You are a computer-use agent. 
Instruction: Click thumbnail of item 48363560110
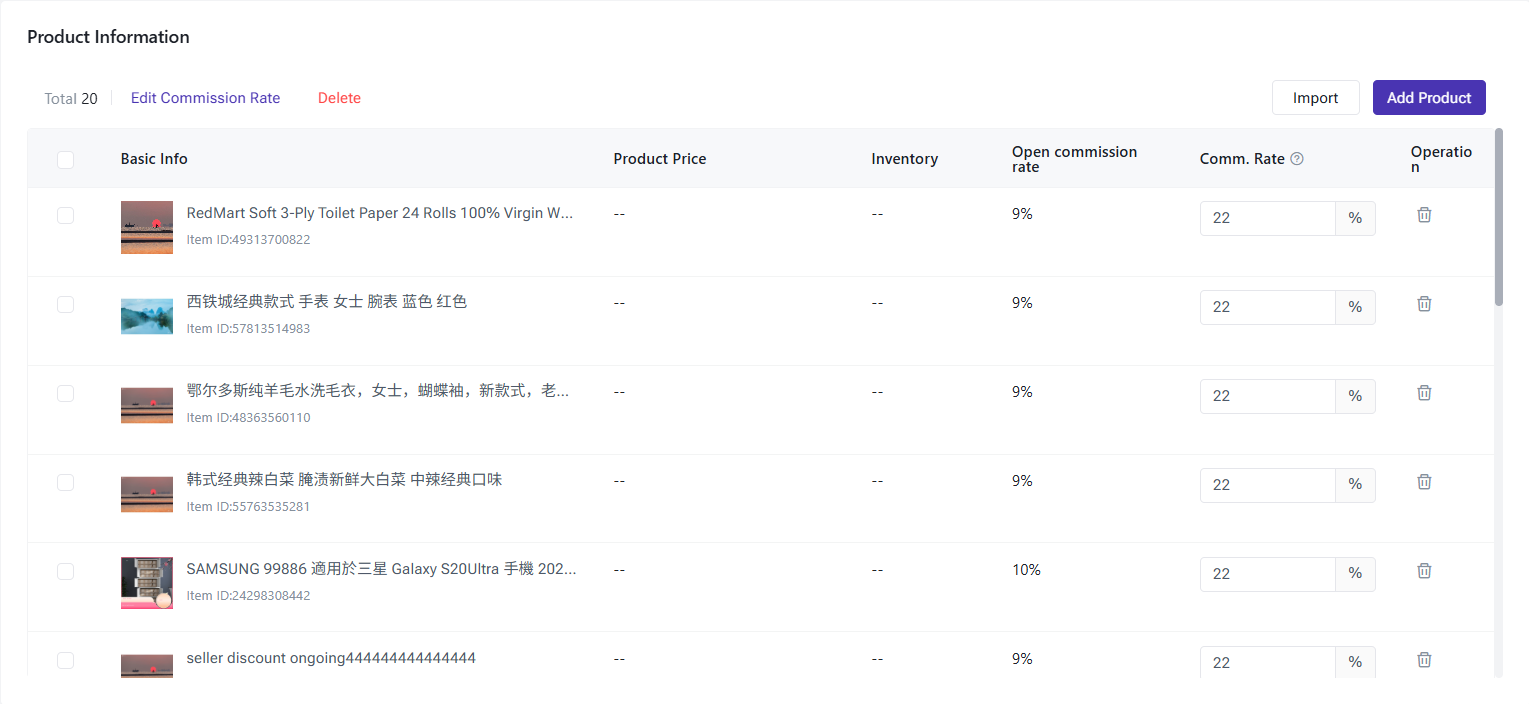[x=147, y=405]
